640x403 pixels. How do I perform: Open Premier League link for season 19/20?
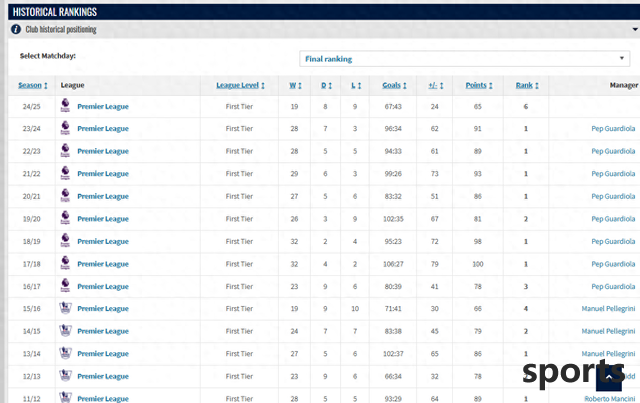[x=103, y=219]
